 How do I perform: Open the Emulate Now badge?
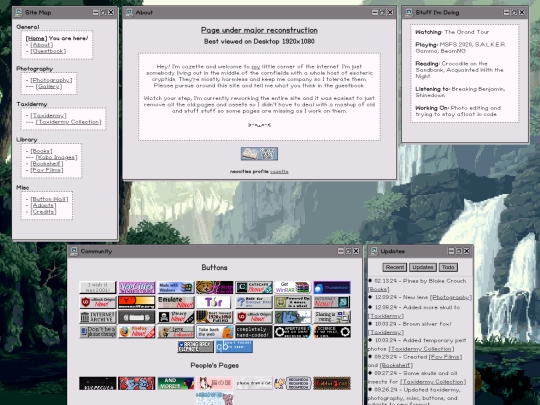click(x=176, y=302)
